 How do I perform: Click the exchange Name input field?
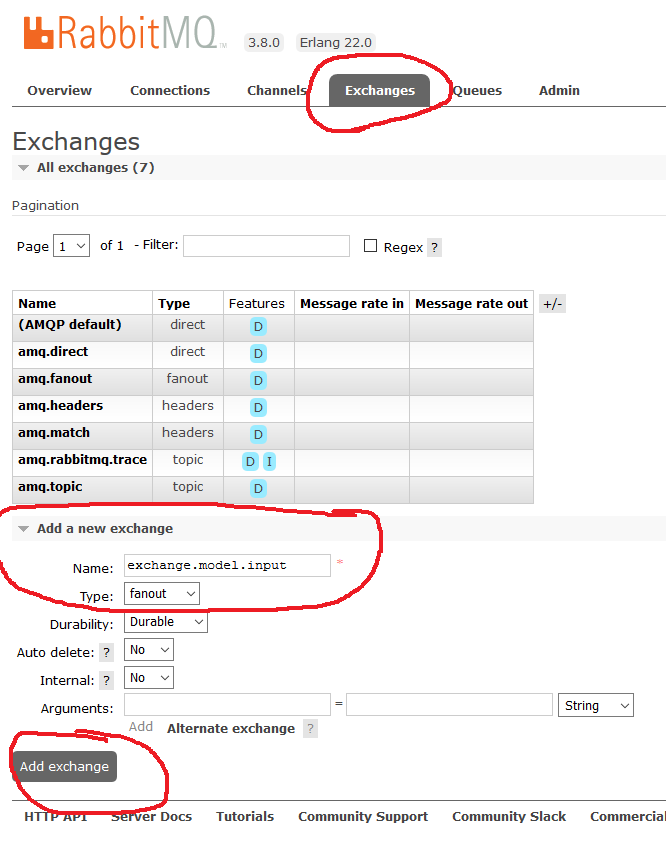click(x=227, y=565)
